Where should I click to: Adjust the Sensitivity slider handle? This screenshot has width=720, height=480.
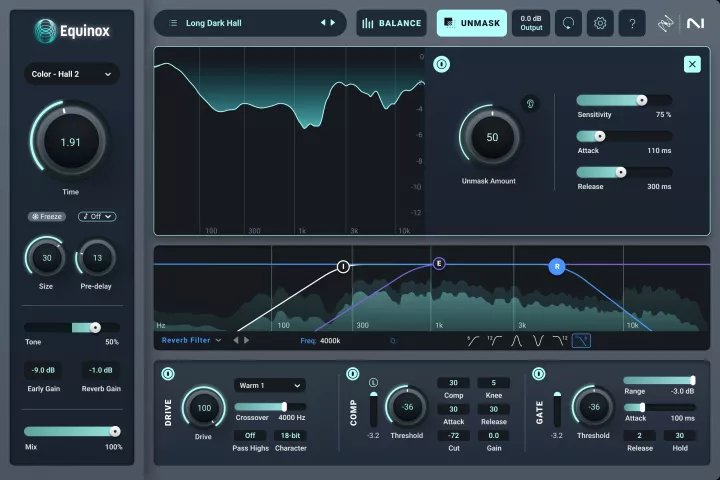tap(641, 100)
